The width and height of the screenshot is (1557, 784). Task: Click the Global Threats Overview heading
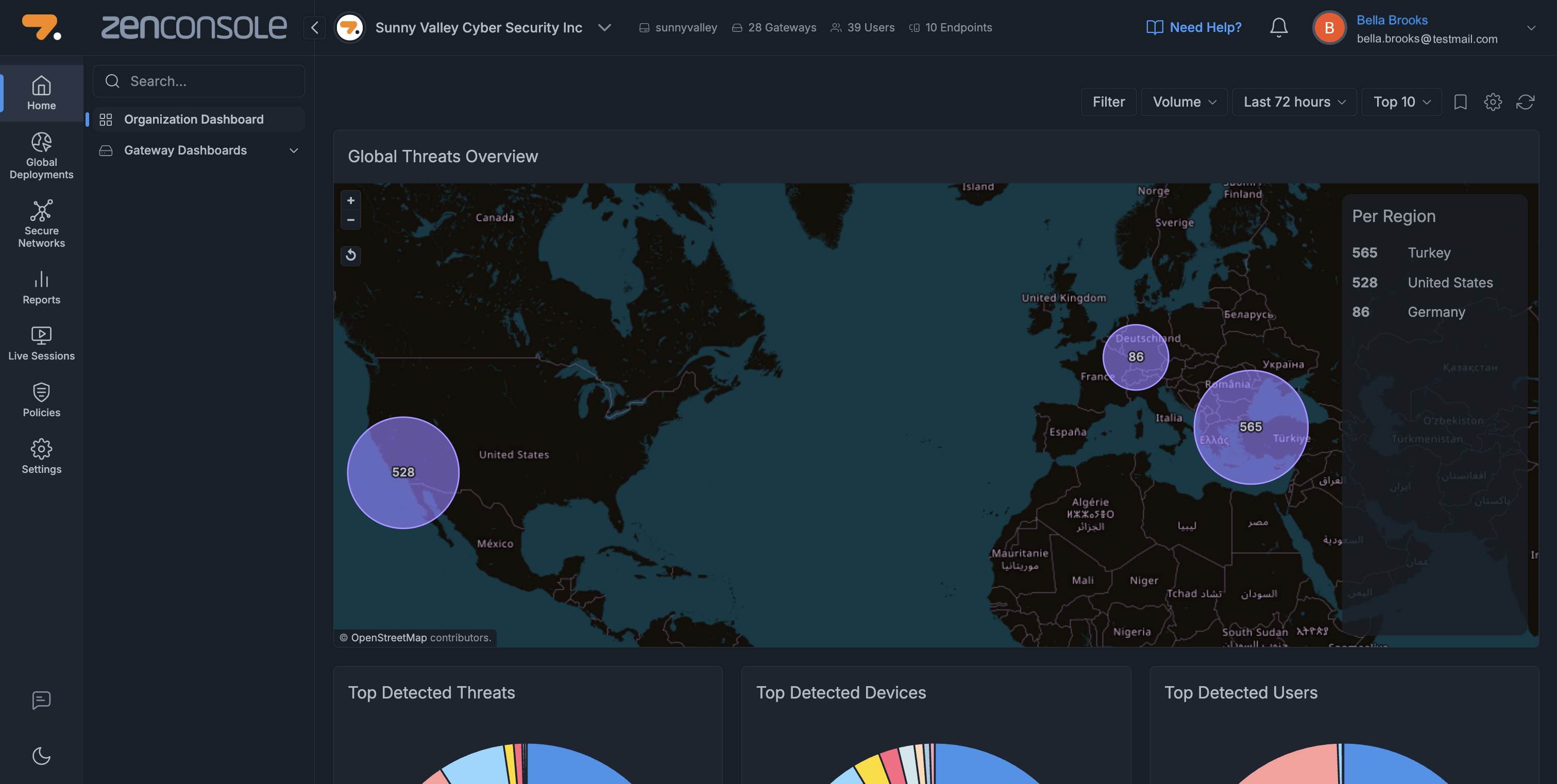(443, 156)
